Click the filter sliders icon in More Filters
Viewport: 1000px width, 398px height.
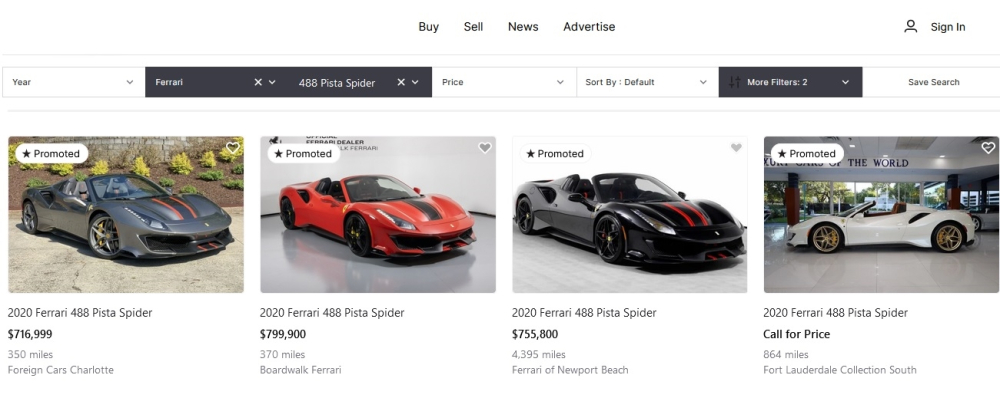tap(735, 82)
